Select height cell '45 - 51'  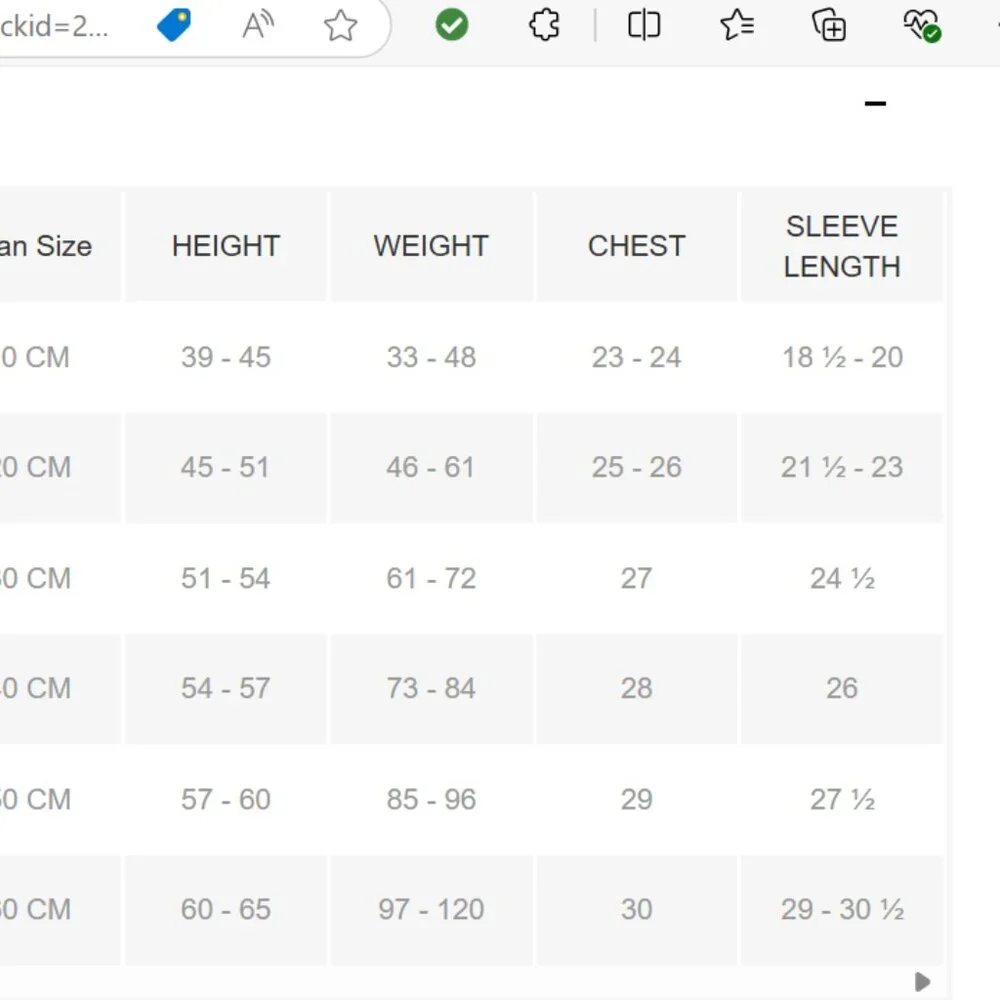pos(226,467)
